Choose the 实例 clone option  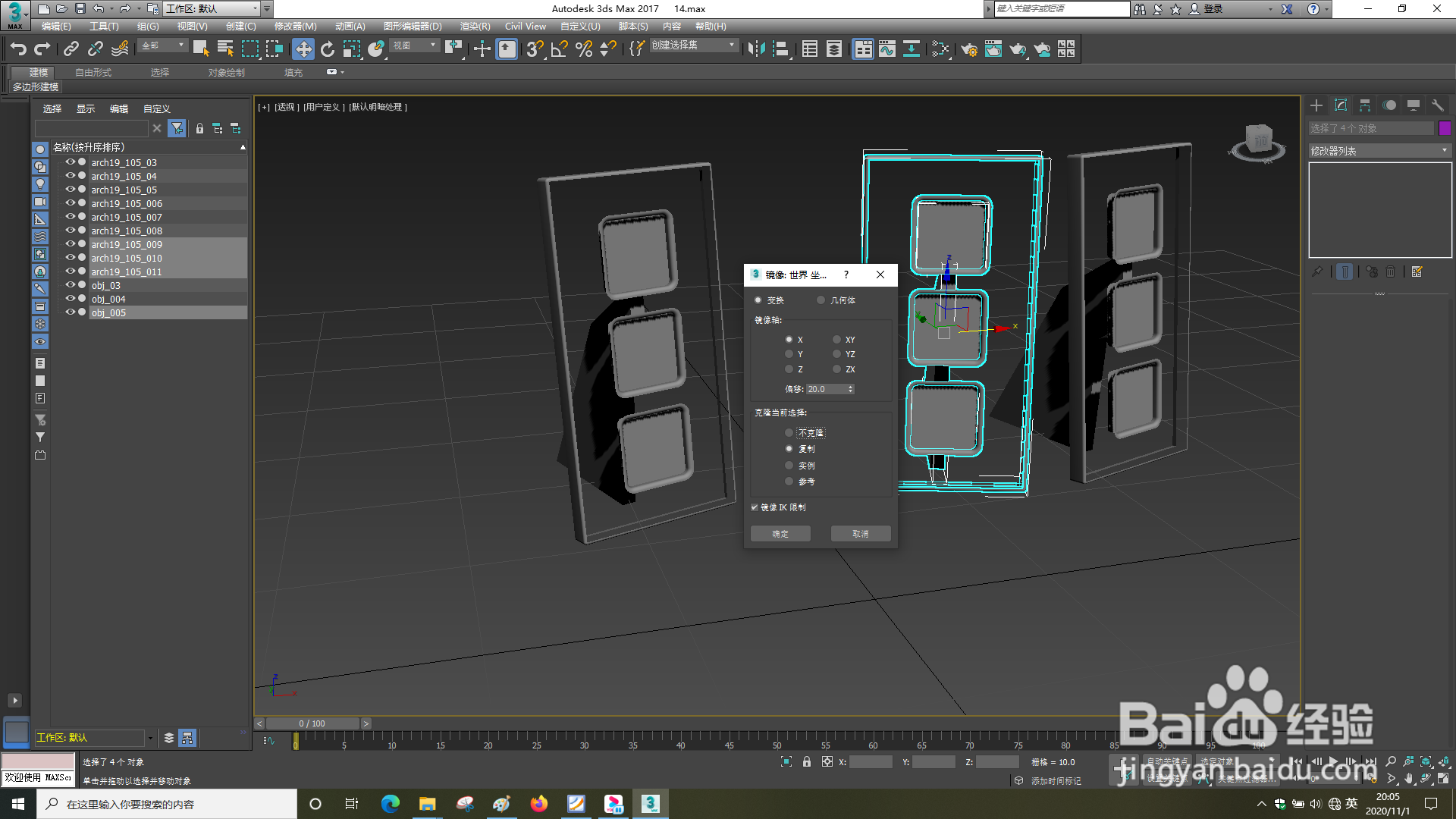coord(789,466)
